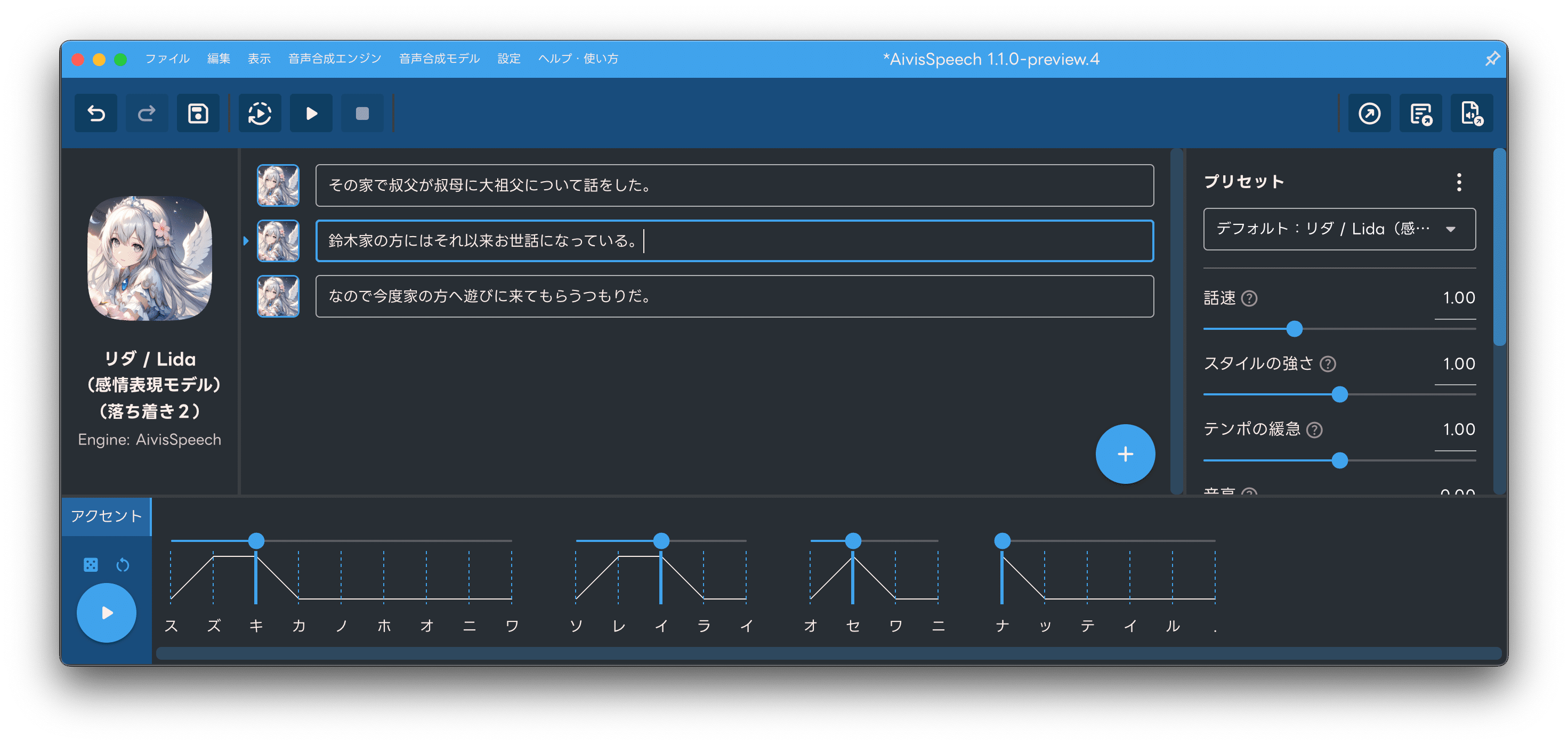Play the accent phrase with the large play button
Screen dimensions: 1568x745
(107, 613)
